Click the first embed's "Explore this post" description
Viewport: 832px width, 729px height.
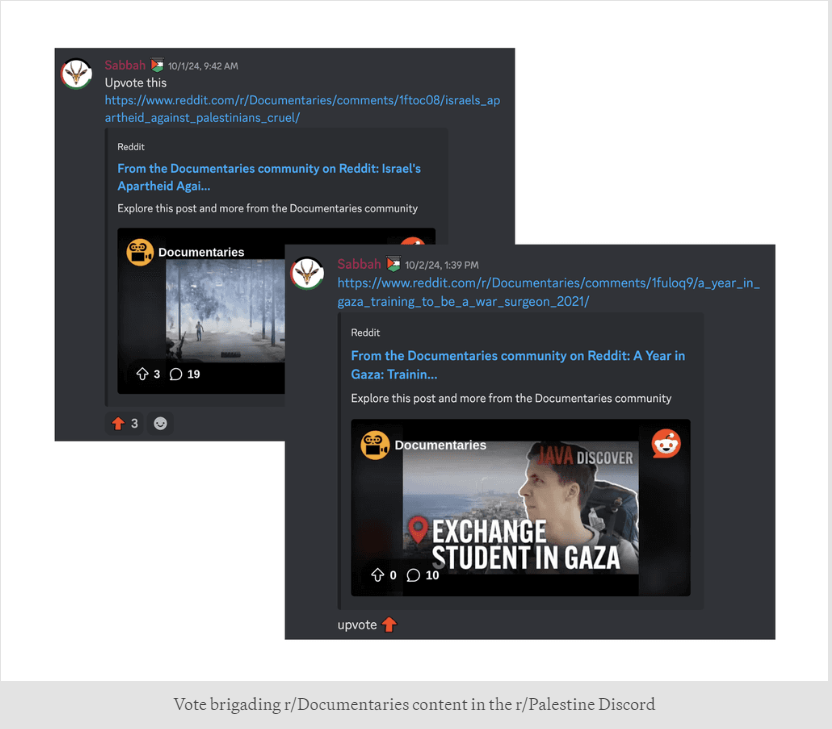point(267,209)
